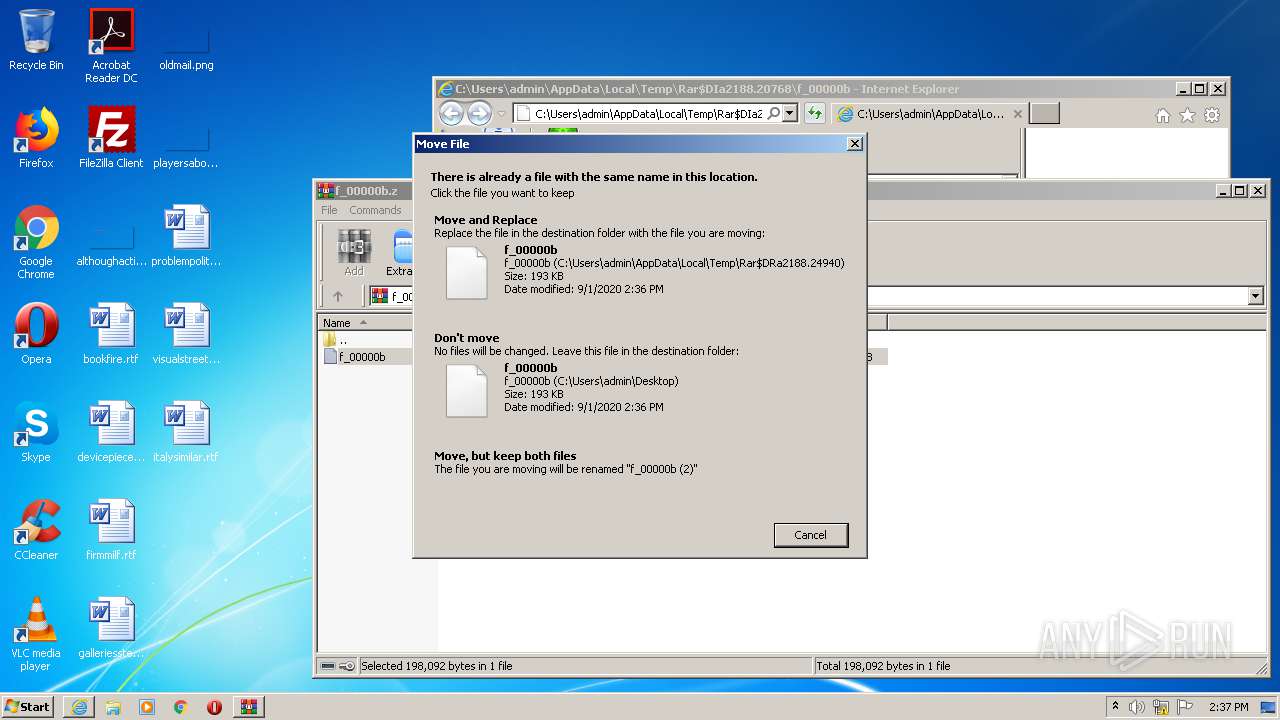This screenshot has height=720, width=1280.
Task: Click Cancel in Move File dialog
Action: tap(811, 535)
